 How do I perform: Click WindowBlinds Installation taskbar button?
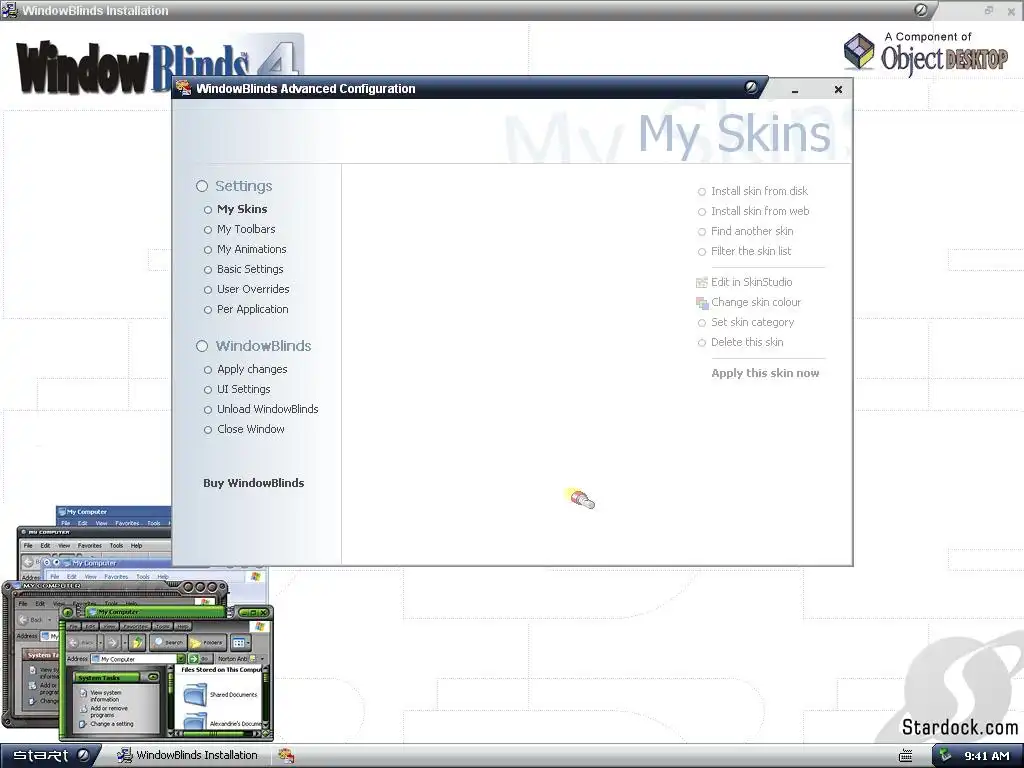187,755
